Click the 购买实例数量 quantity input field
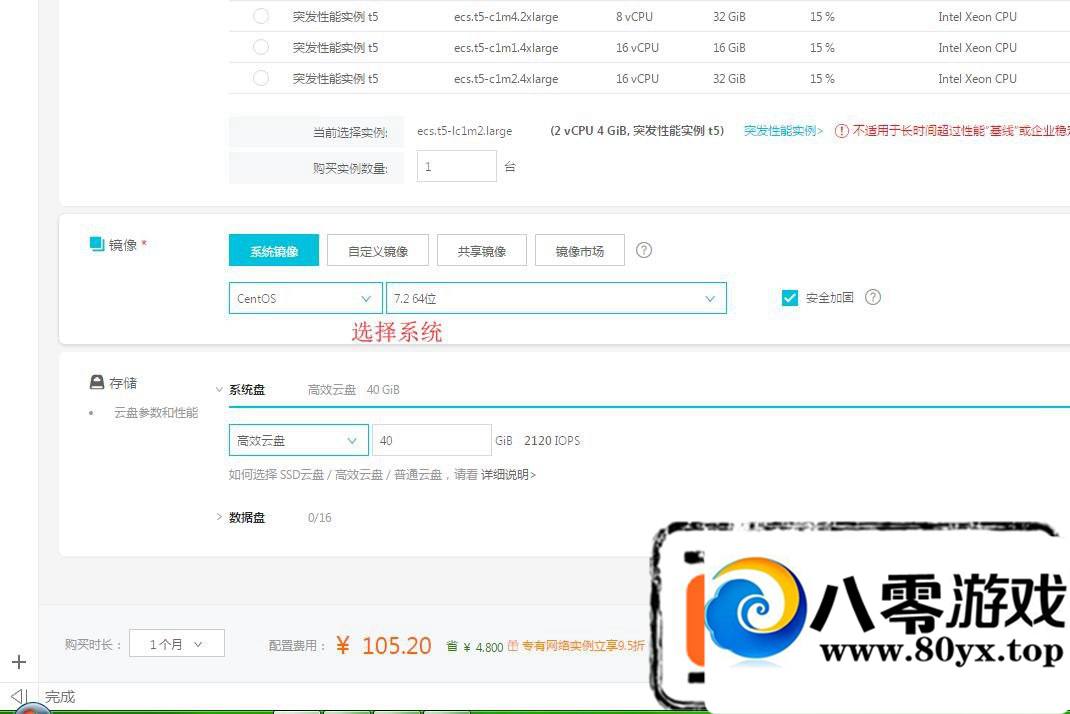The image size is (1070, 714). pyautogui.click(x=456, y=167)
